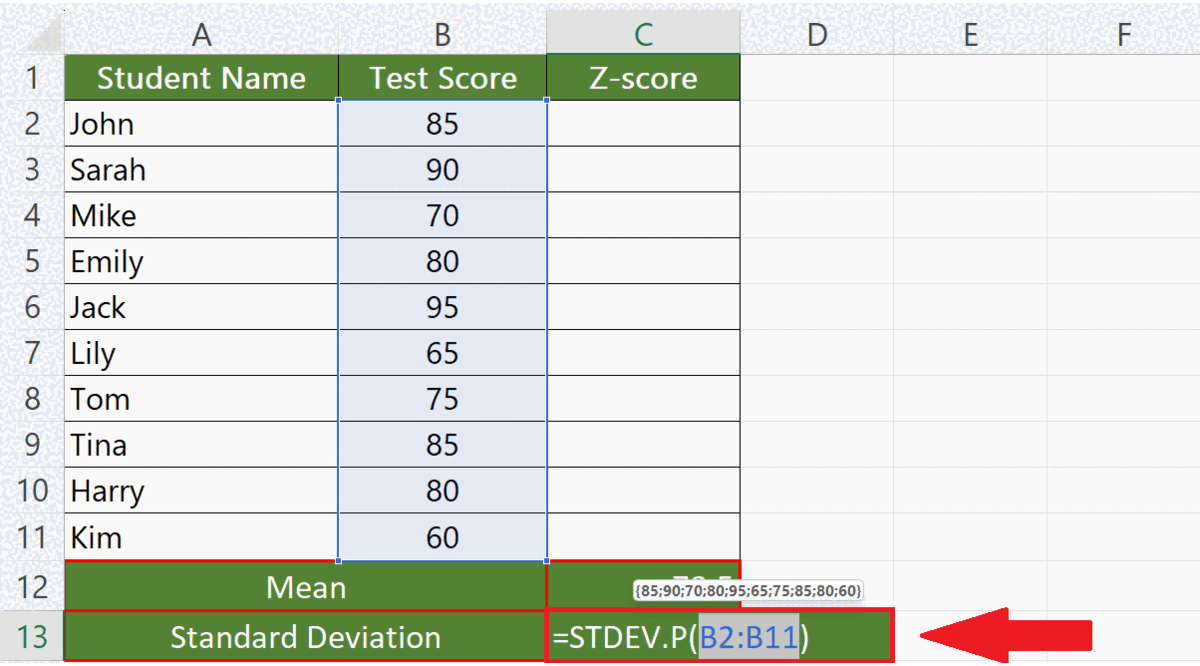Select Kim's test score cell showing 60
Image resolution: width=1200 pixels, height=666 pixels.
coord(442,537)
